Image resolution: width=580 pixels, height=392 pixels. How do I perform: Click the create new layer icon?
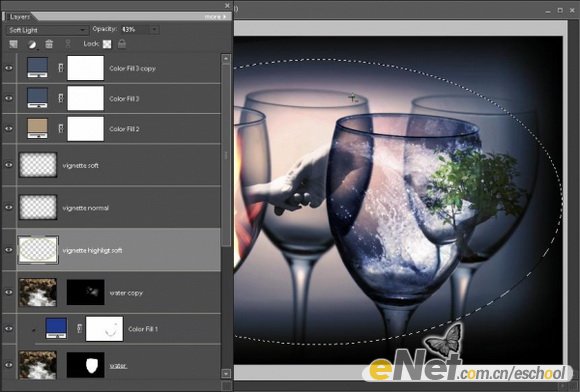14,44
